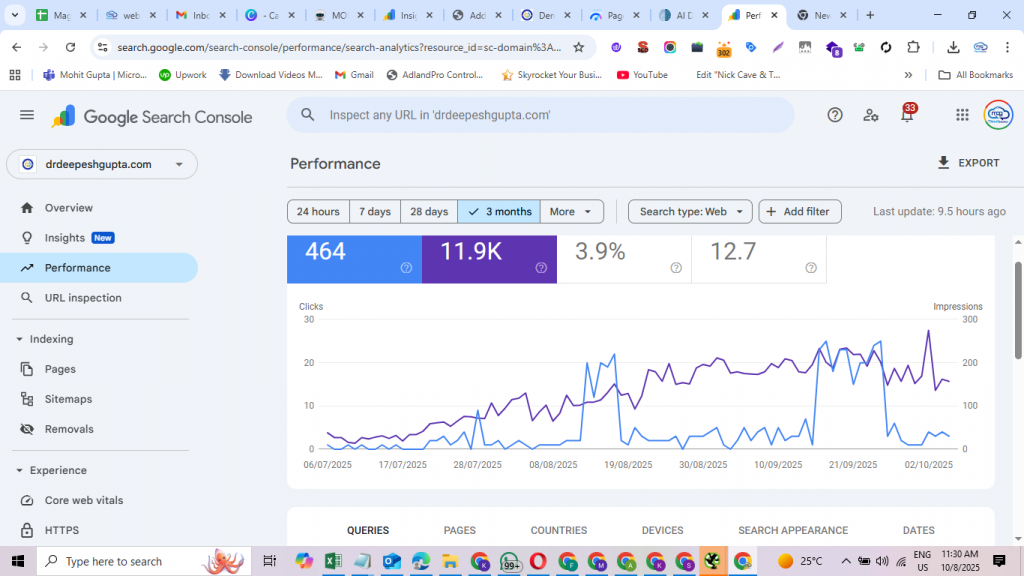Viewport: 1024px width, 576px height.
Task: Open the Search type: Web dropdown
Action: [x=690, y=212]
